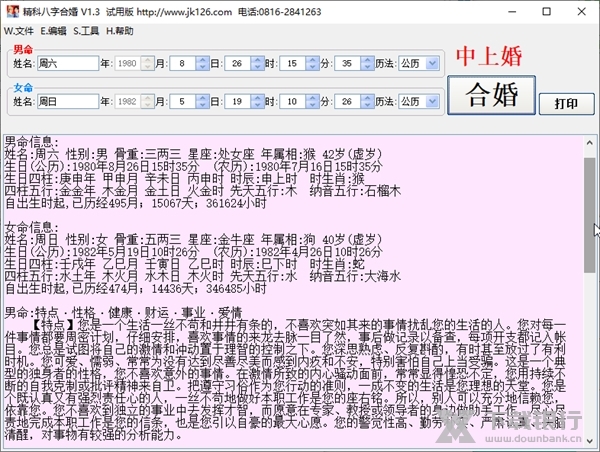Click the 中上婚 result label
This screenshot has width=600, height=452.
(x=489, y=56)
